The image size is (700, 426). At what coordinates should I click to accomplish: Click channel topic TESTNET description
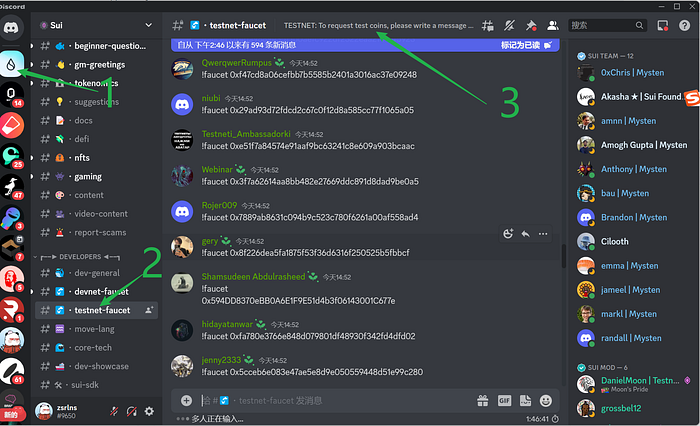pyautogui.click(x=378, y=25)
